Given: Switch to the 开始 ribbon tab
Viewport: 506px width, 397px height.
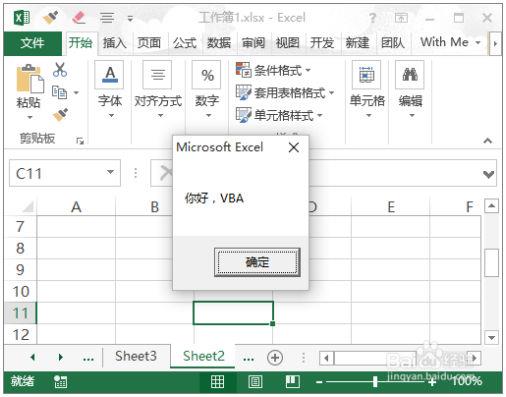Looking at the screenshot, I should point(80,43).
